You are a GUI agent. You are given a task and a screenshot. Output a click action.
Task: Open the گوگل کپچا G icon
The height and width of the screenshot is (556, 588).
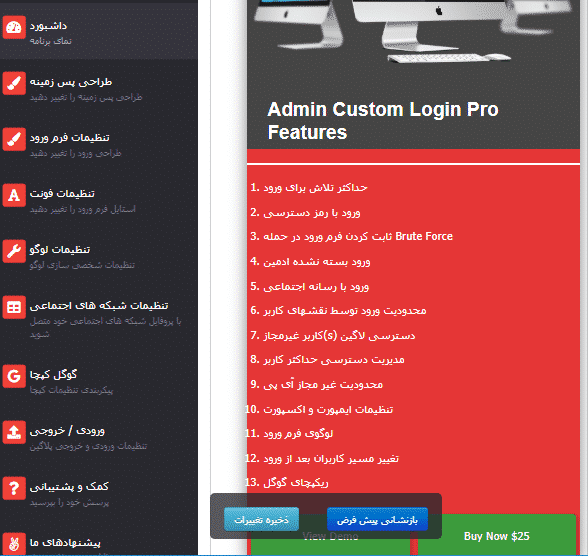point(14,376)
